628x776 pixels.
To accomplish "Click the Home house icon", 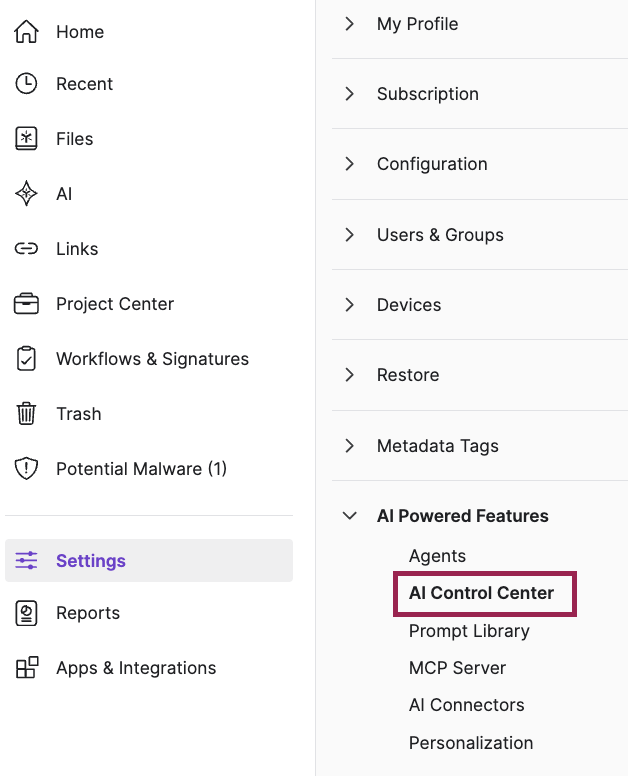I will (26, 32).
